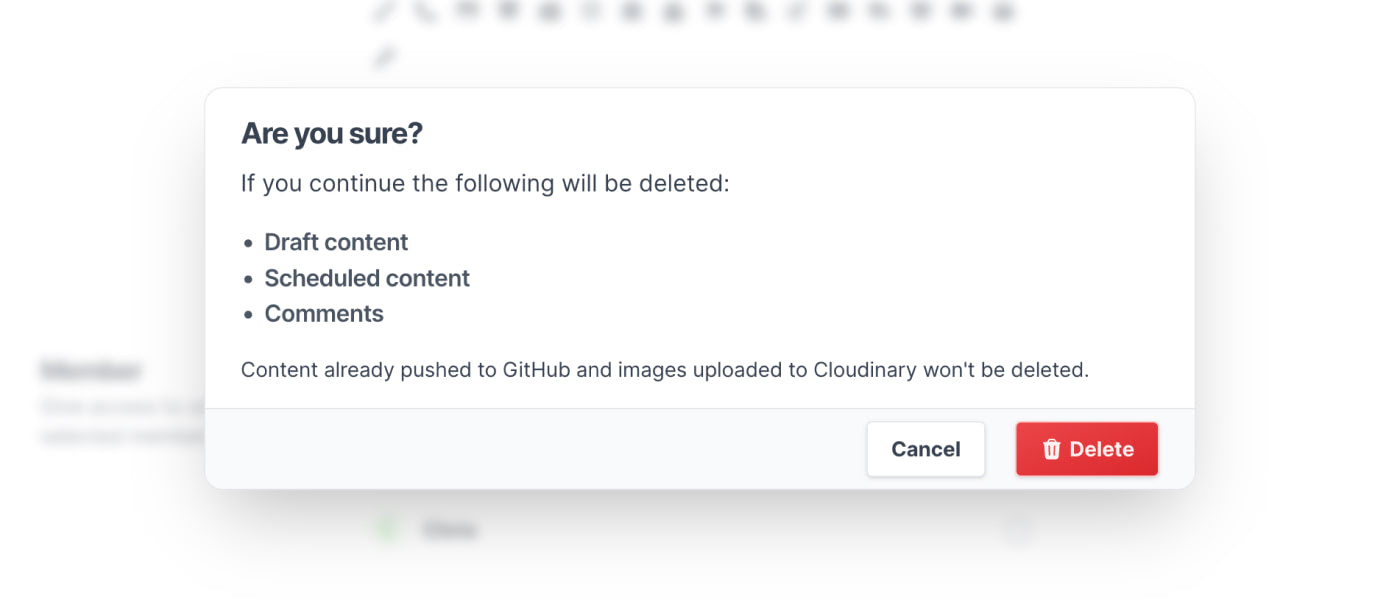Click the blurred round icon below Delete button
Screen dimensions: 1400x600
1016,528
